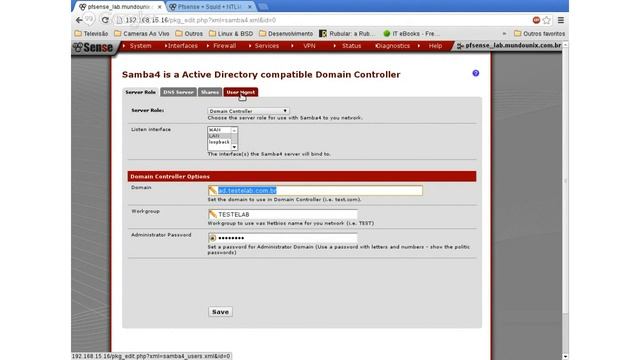The width and height of the screenshot is (640, 360).
Task: Open the IT eBooks bookmark
Action: 411,33
